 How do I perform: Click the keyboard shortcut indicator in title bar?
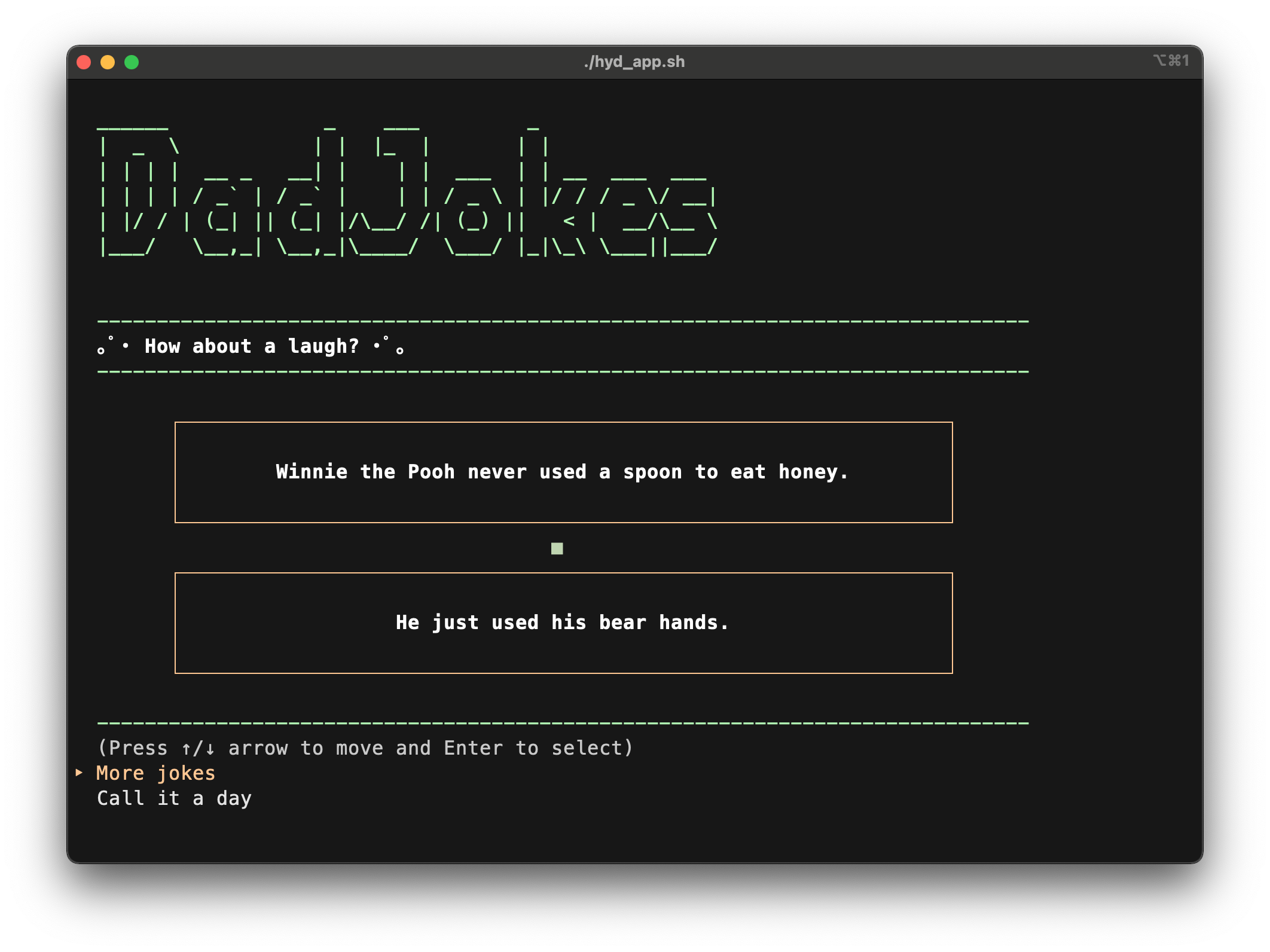[x=1171, y=61]
